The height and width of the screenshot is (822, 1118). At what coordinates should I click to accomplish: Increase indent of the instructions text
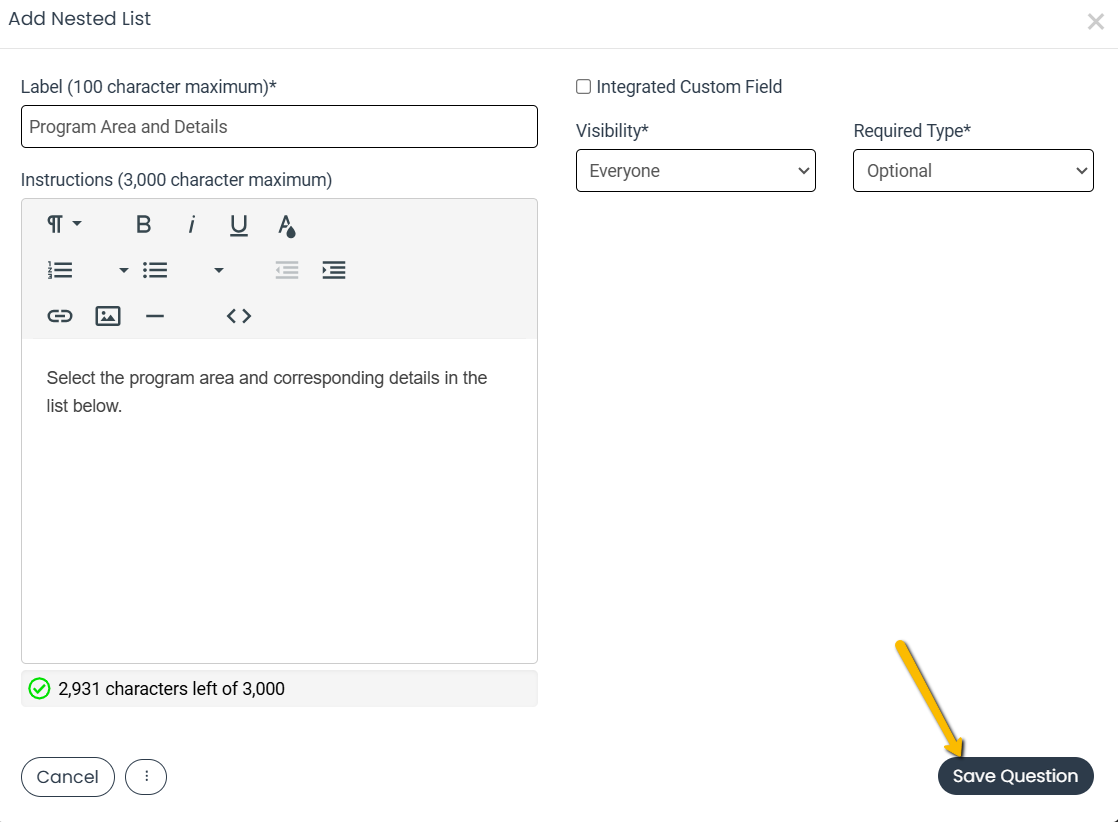tap(334, 270)
